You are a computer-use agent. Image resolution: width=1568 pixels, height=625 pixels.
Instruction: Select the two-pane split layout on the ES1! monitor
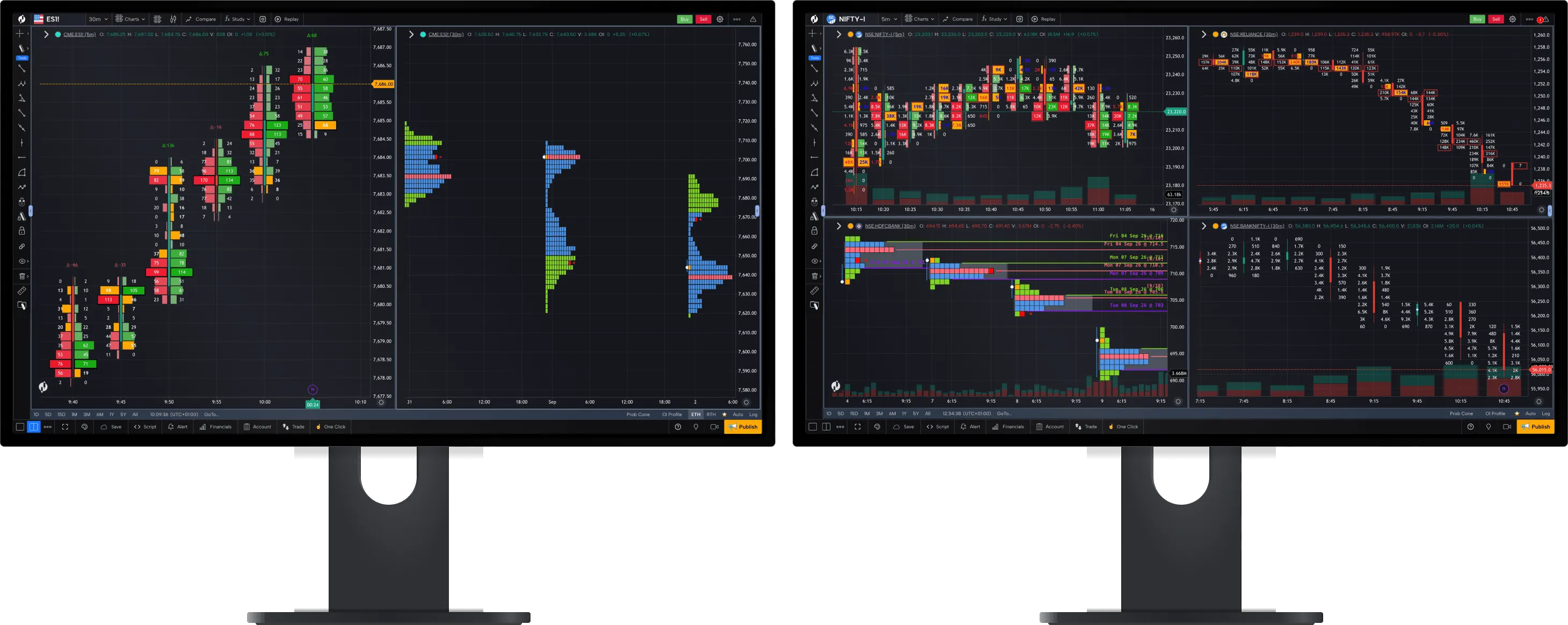(x=33, y=427)
